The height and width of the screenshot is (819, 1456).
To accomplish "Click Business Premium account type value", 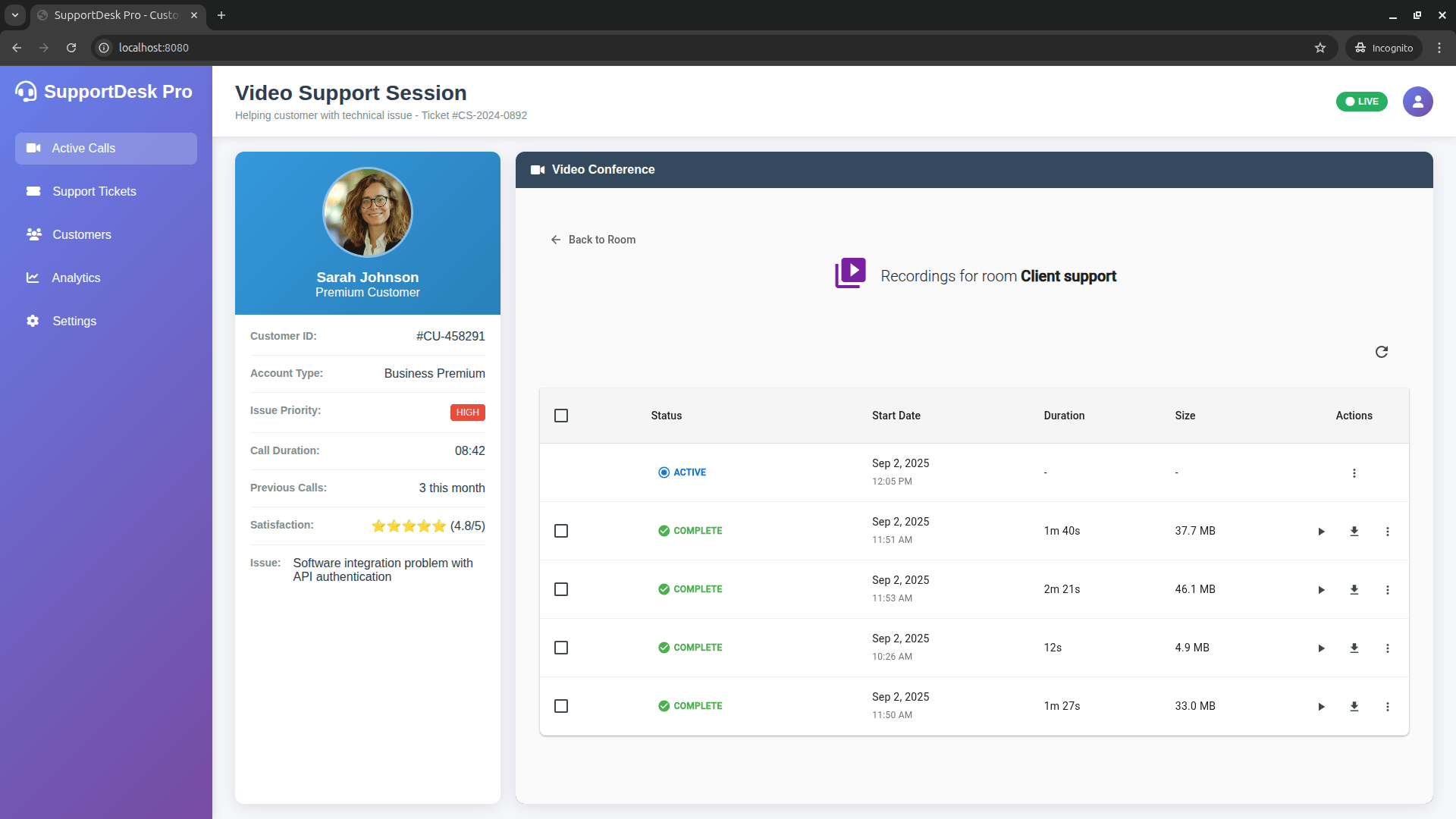I will tap(435, 373).
